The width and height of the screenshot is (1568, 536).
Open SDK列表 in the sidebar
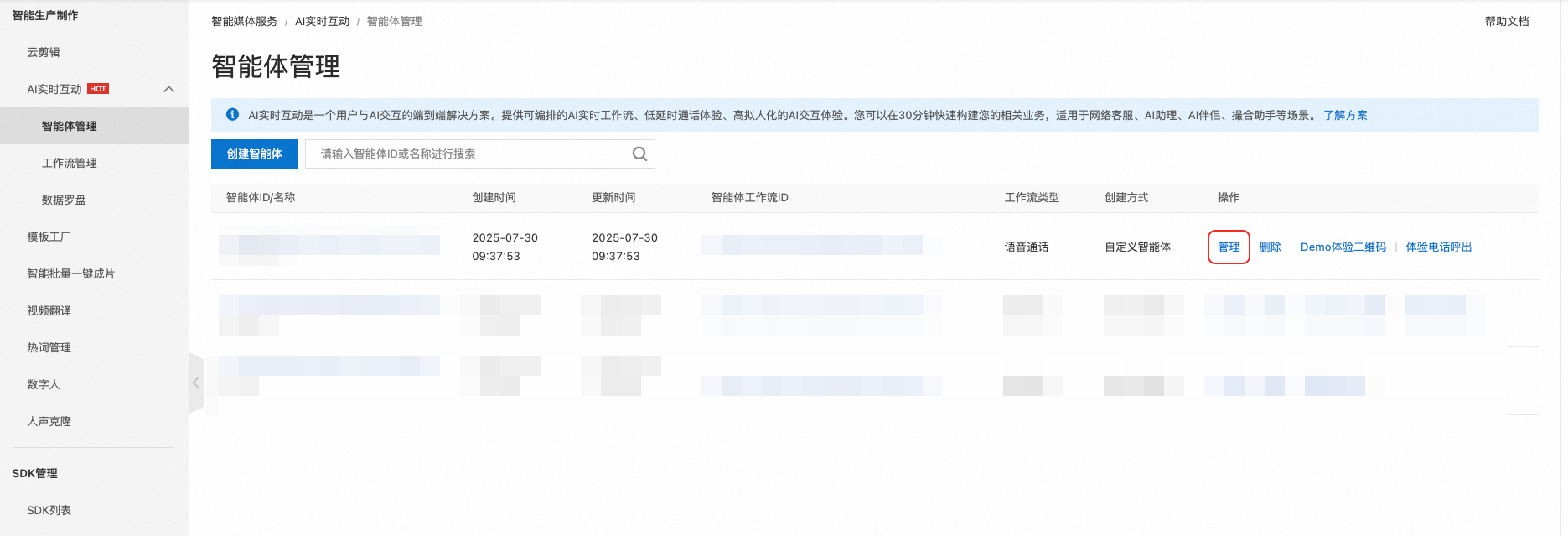(49, 510)
